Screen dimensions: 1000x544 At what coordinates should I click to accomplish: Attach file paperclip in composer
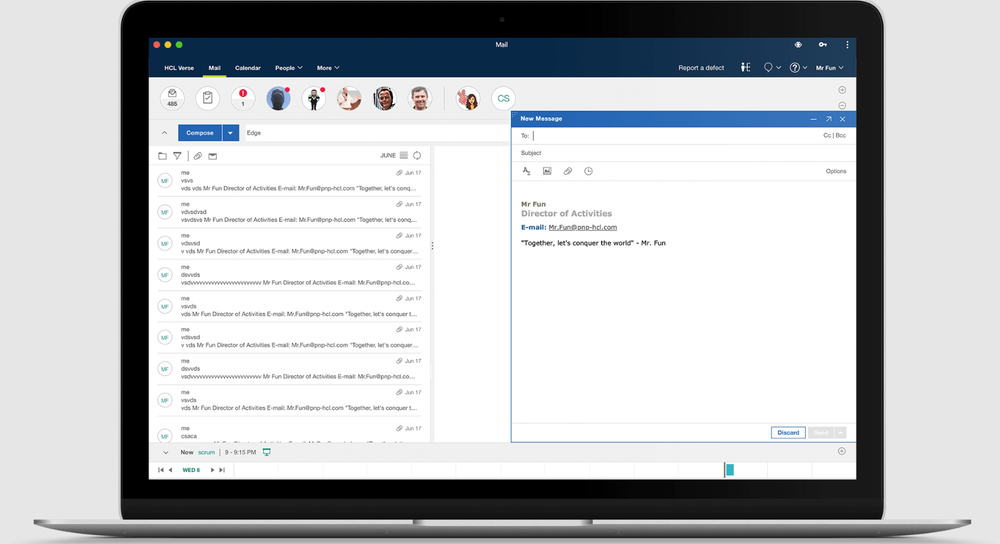(x=568, y=171)
